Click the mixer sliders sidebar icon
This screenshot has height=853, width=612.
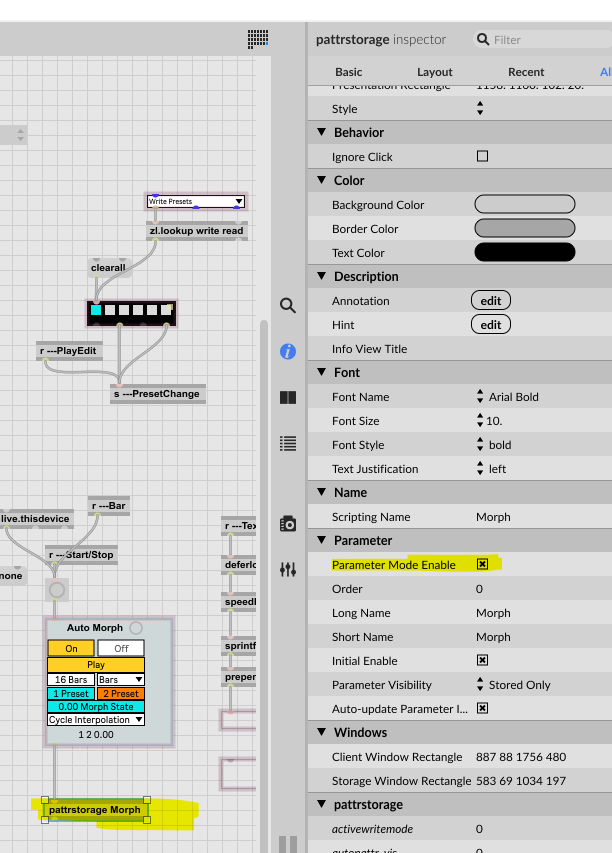point(288,569)
